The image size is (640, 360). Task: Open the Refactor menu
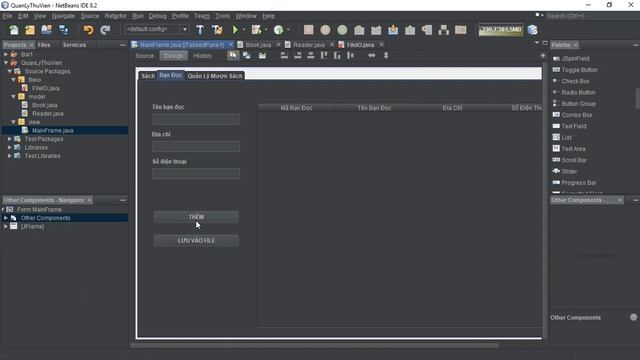point(116,16)
